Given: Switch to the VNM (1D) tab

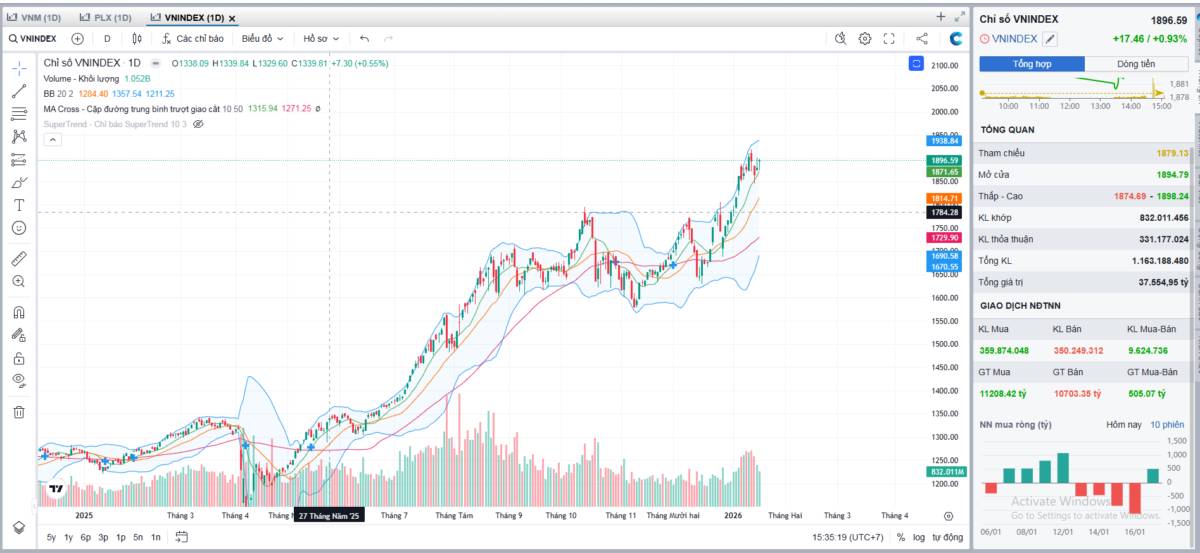Looking at the screenshot, I should click(x=34, y=17).
